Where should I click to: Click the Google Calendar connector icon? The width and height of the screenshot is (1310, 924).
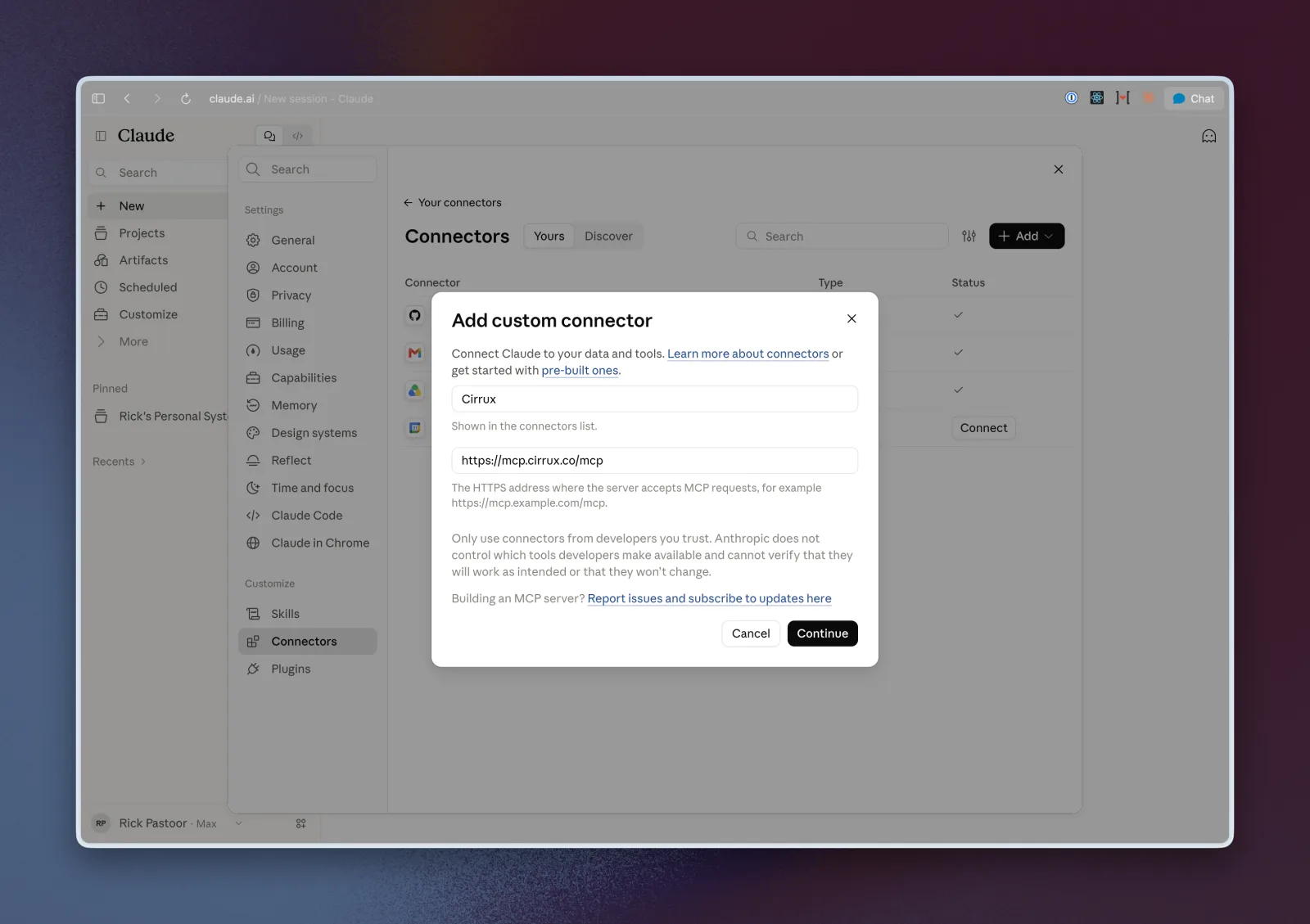415,428
